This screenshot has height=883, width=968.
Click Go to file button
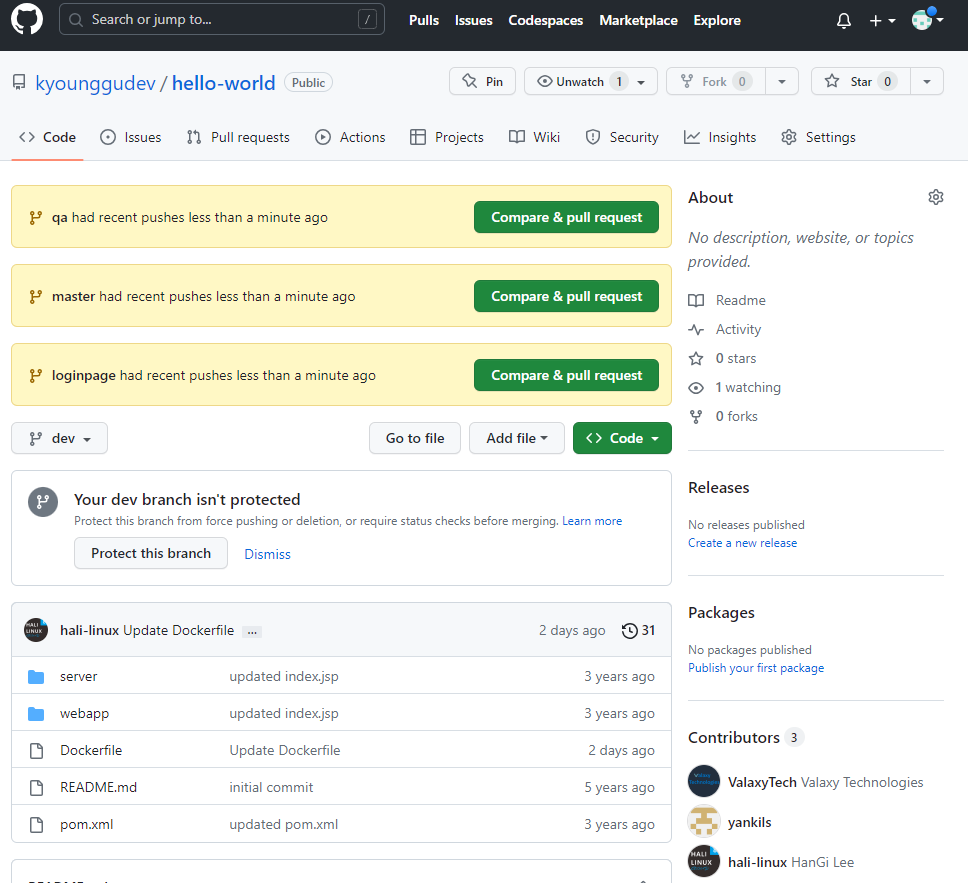(415, 438)
